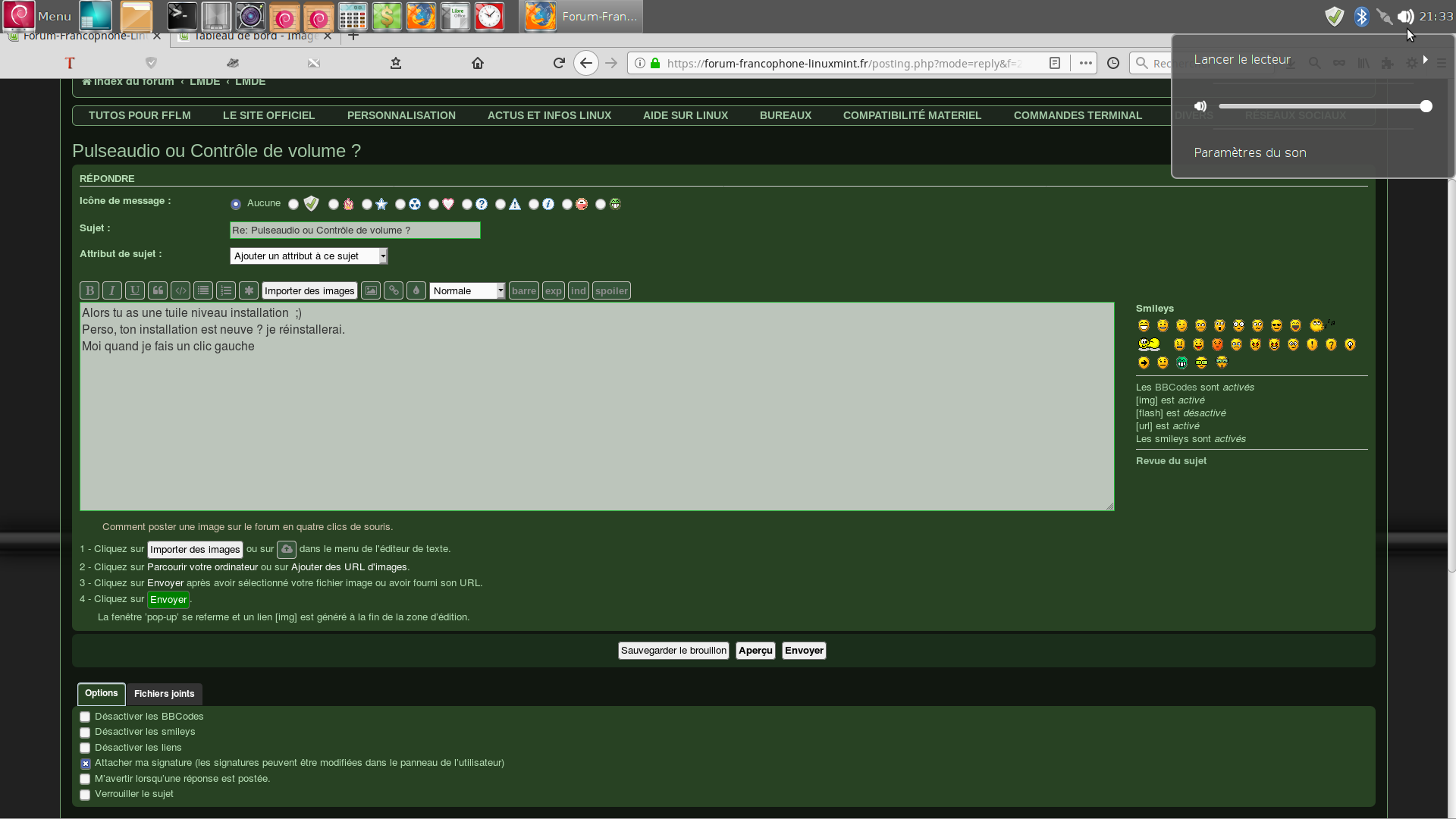Insert a quote block with the quote icon
Screen dimensions: 1456x819
click(158, 290)
